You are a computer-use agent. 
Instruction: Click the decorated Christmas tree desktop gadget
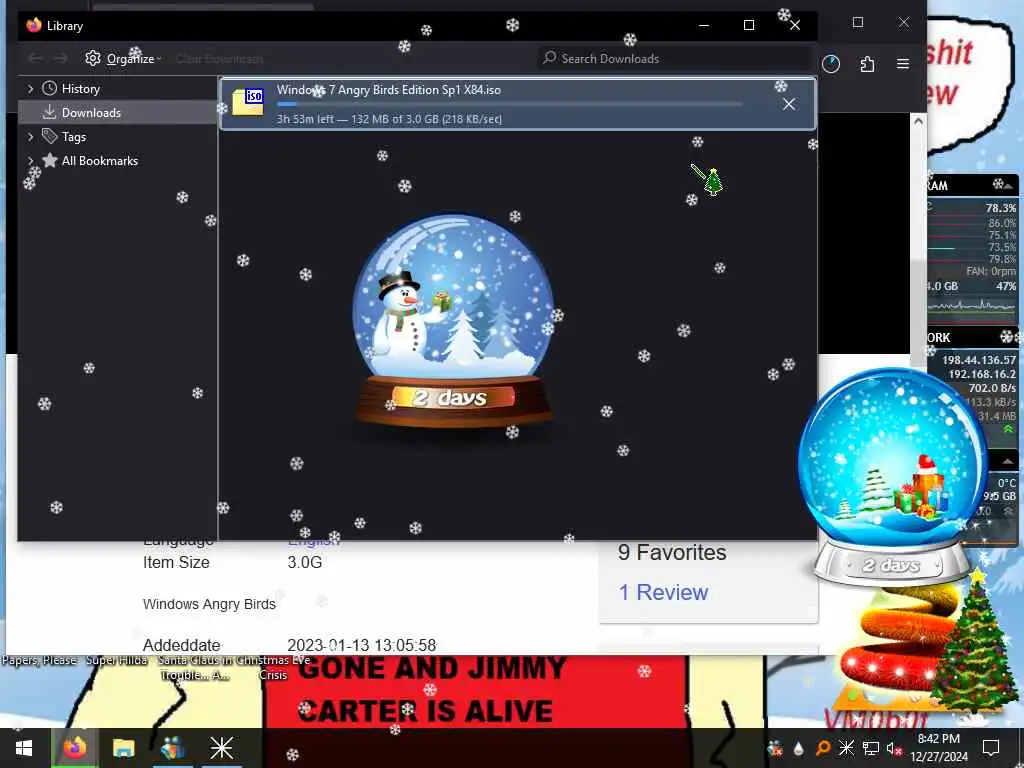976,643
